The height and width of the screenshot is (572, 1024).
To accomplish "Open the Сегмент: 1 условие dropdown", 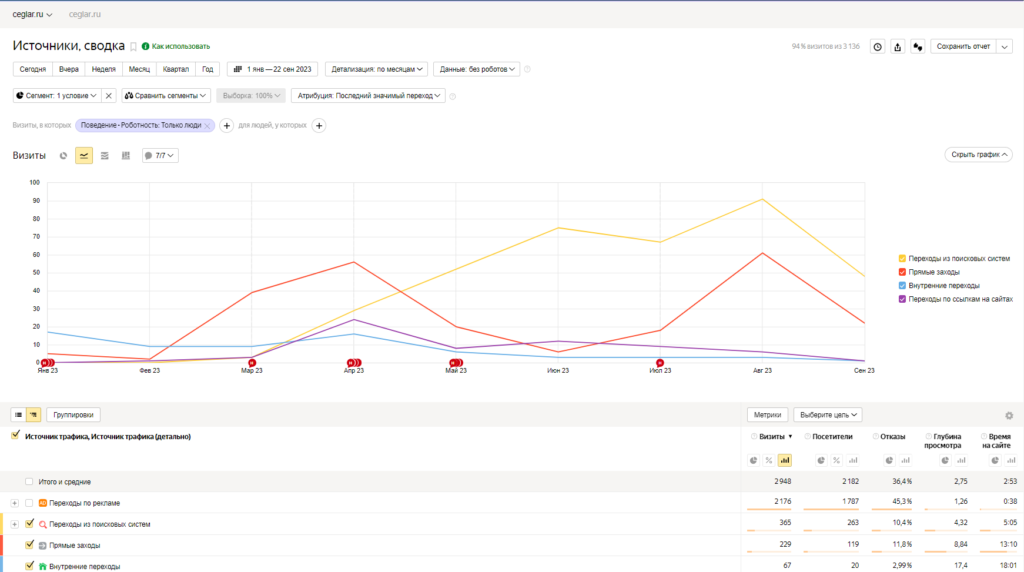I will pos(57,95).
